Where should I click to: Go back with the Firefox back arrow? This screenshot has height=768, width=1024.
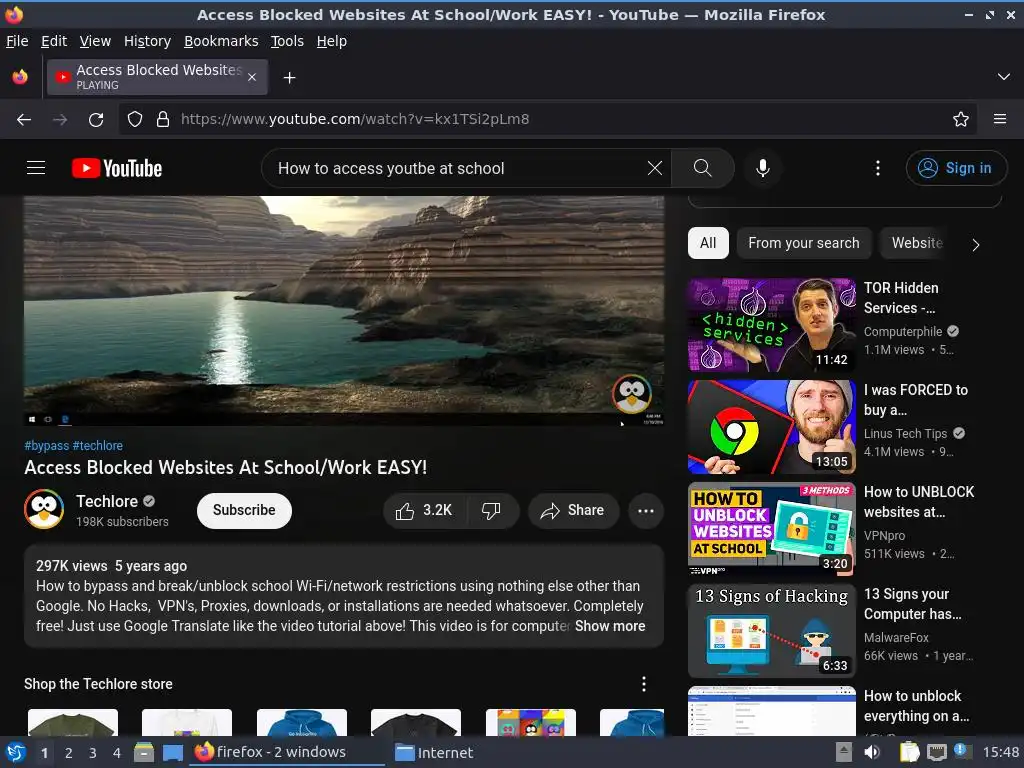click(24, 120)
